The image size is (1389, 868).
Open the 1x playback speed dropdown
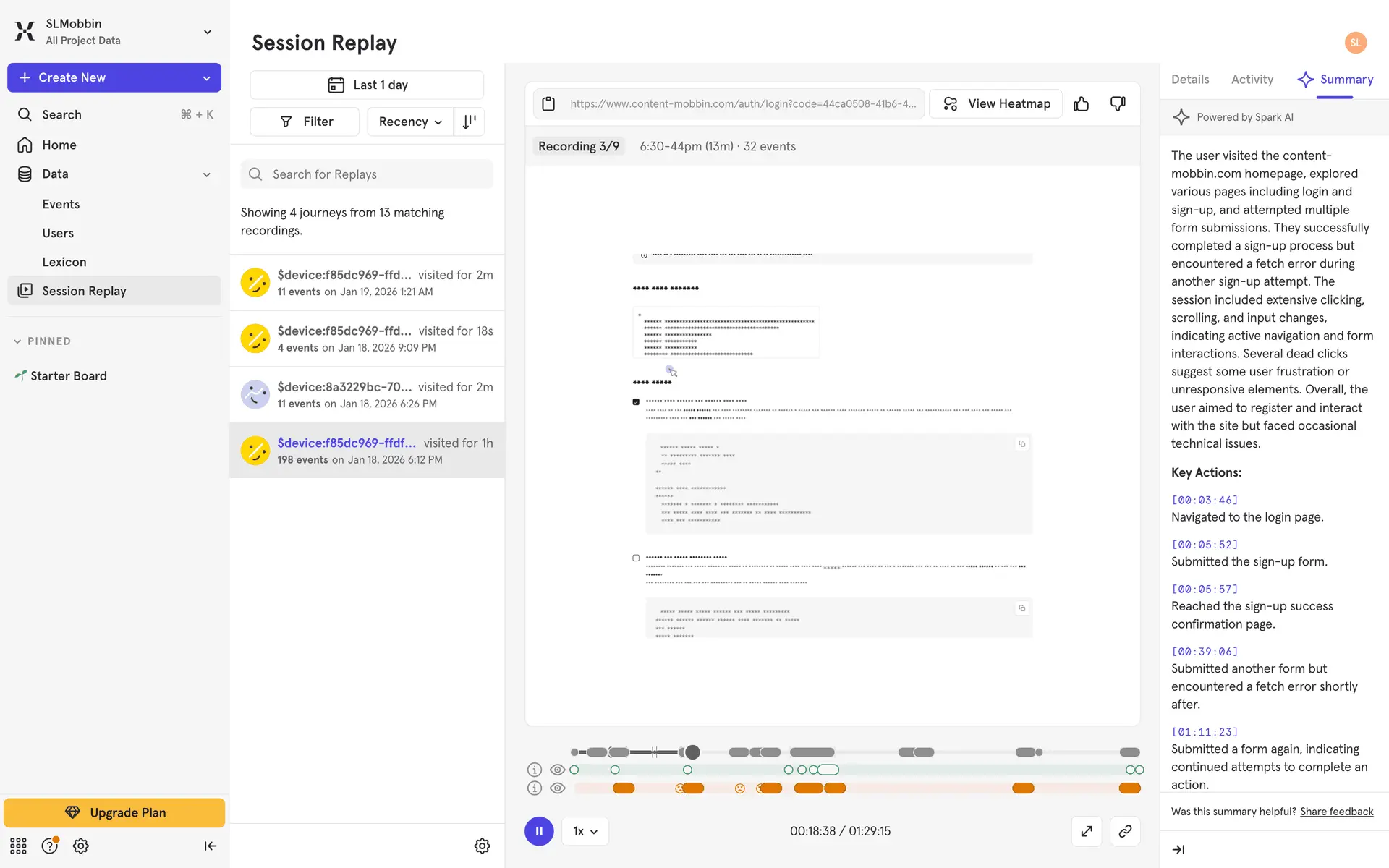585,831
